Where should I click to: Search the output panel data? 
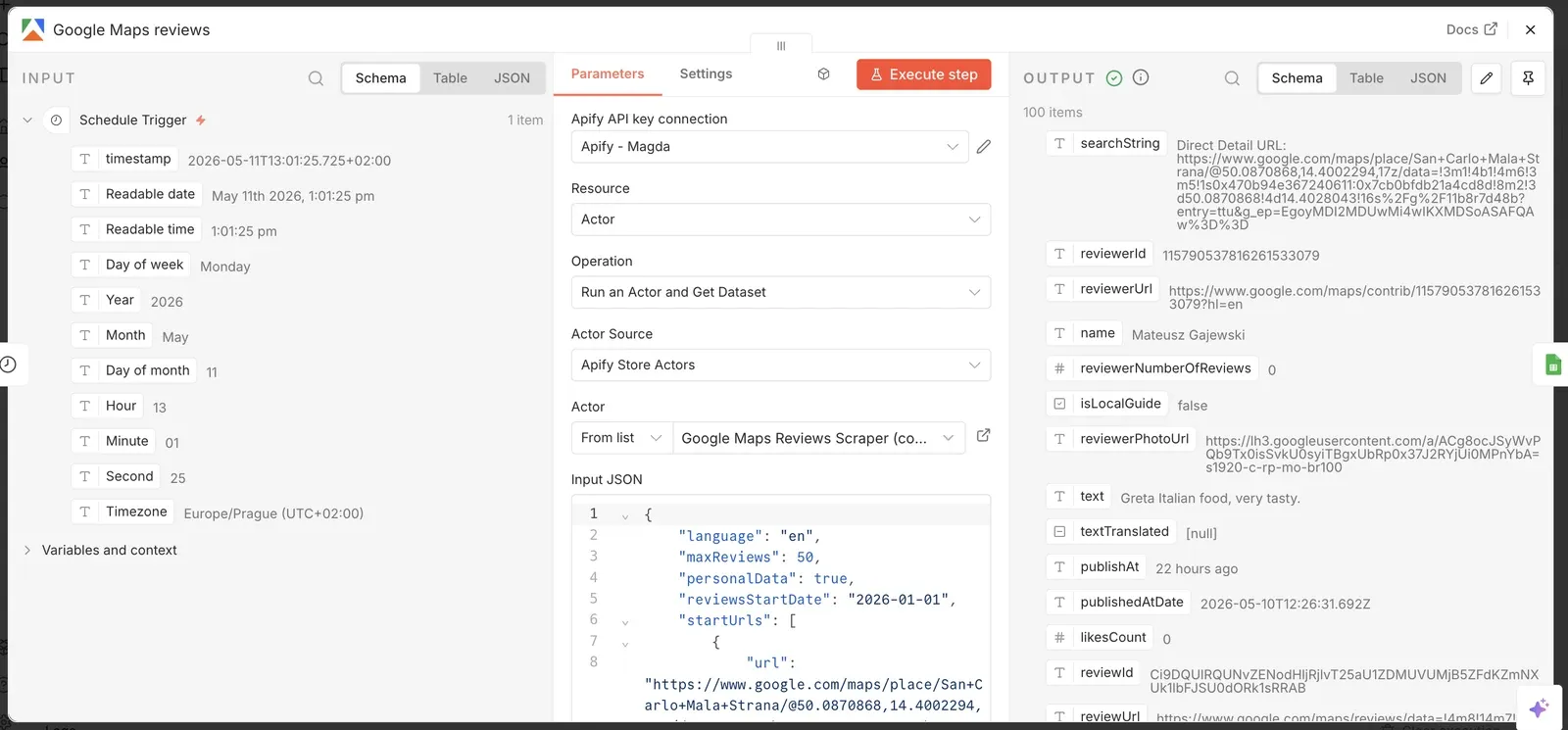click(x=1232, y=78)
